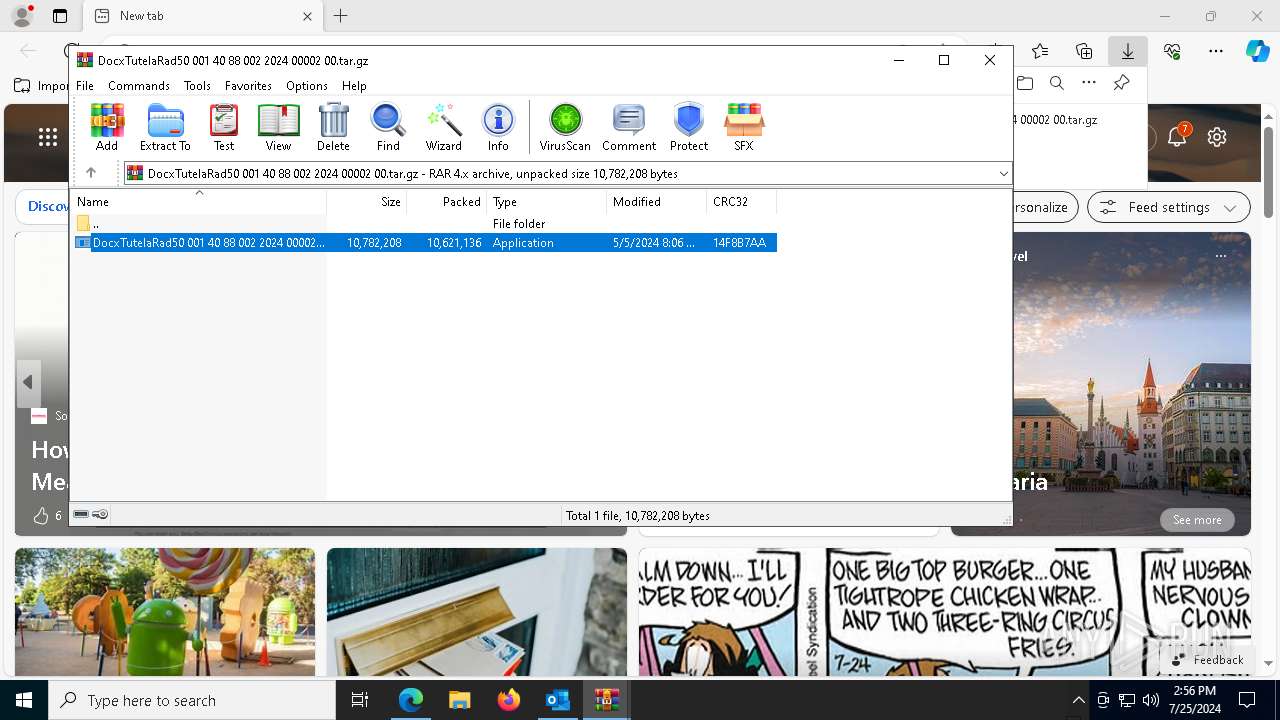Open Edge Copilot icon
This screenshot has width=1280, height=720.
point(1257,51)
